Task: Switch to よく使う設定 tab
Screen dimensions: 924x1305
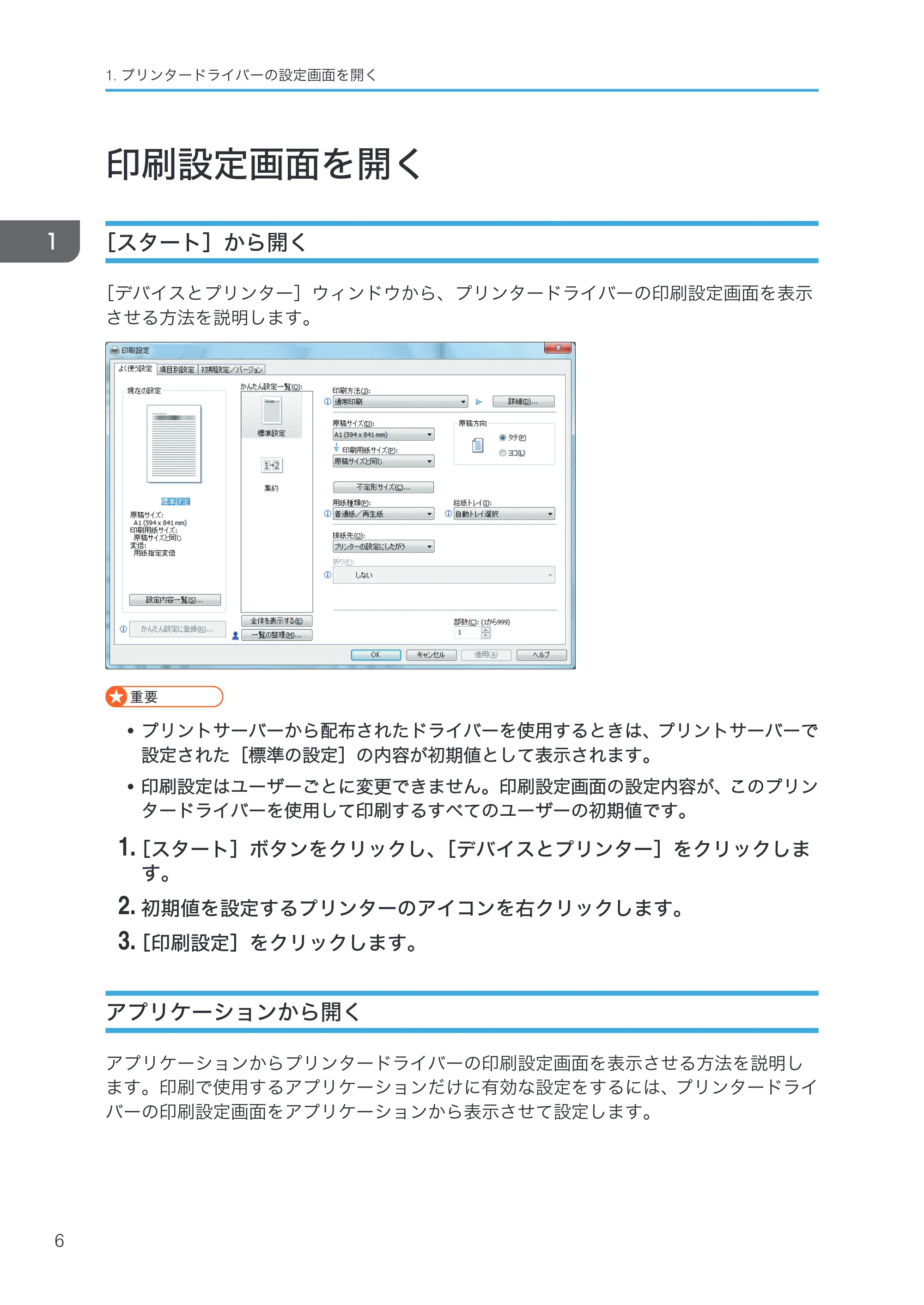Action: [135, 369]
